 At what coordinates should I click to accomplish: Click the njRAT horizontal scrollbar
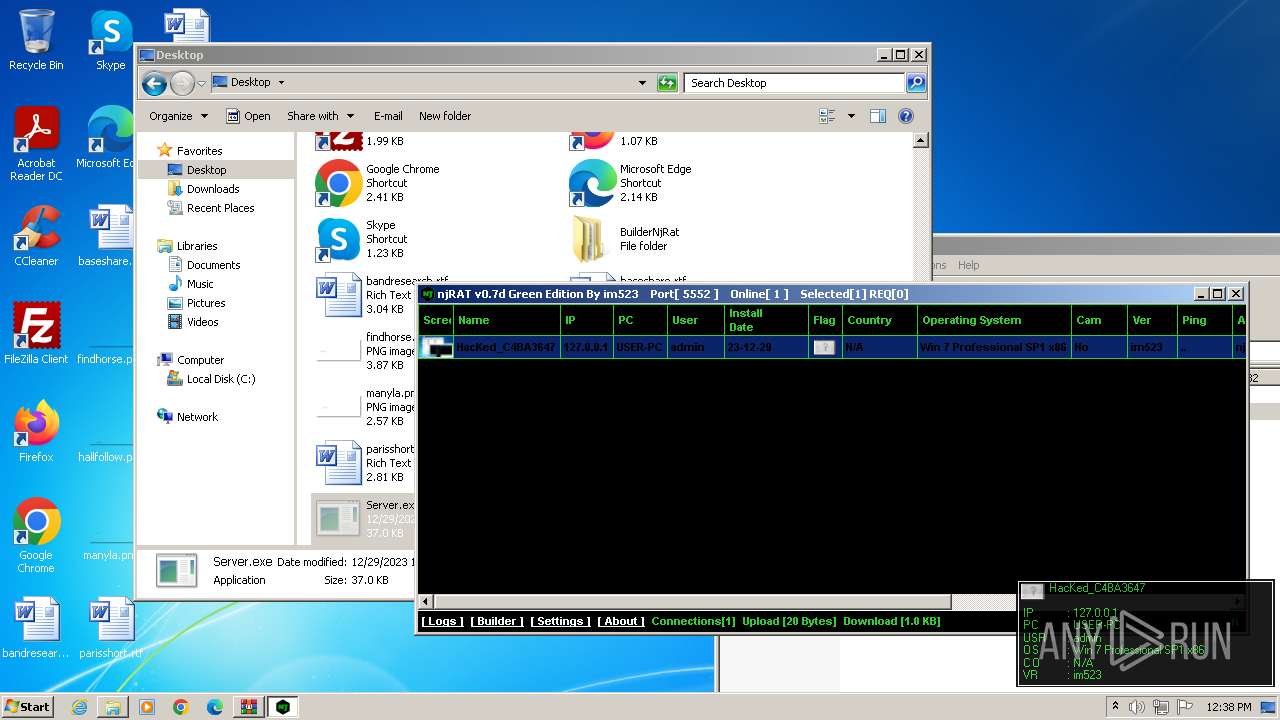(x=691, y=601)
